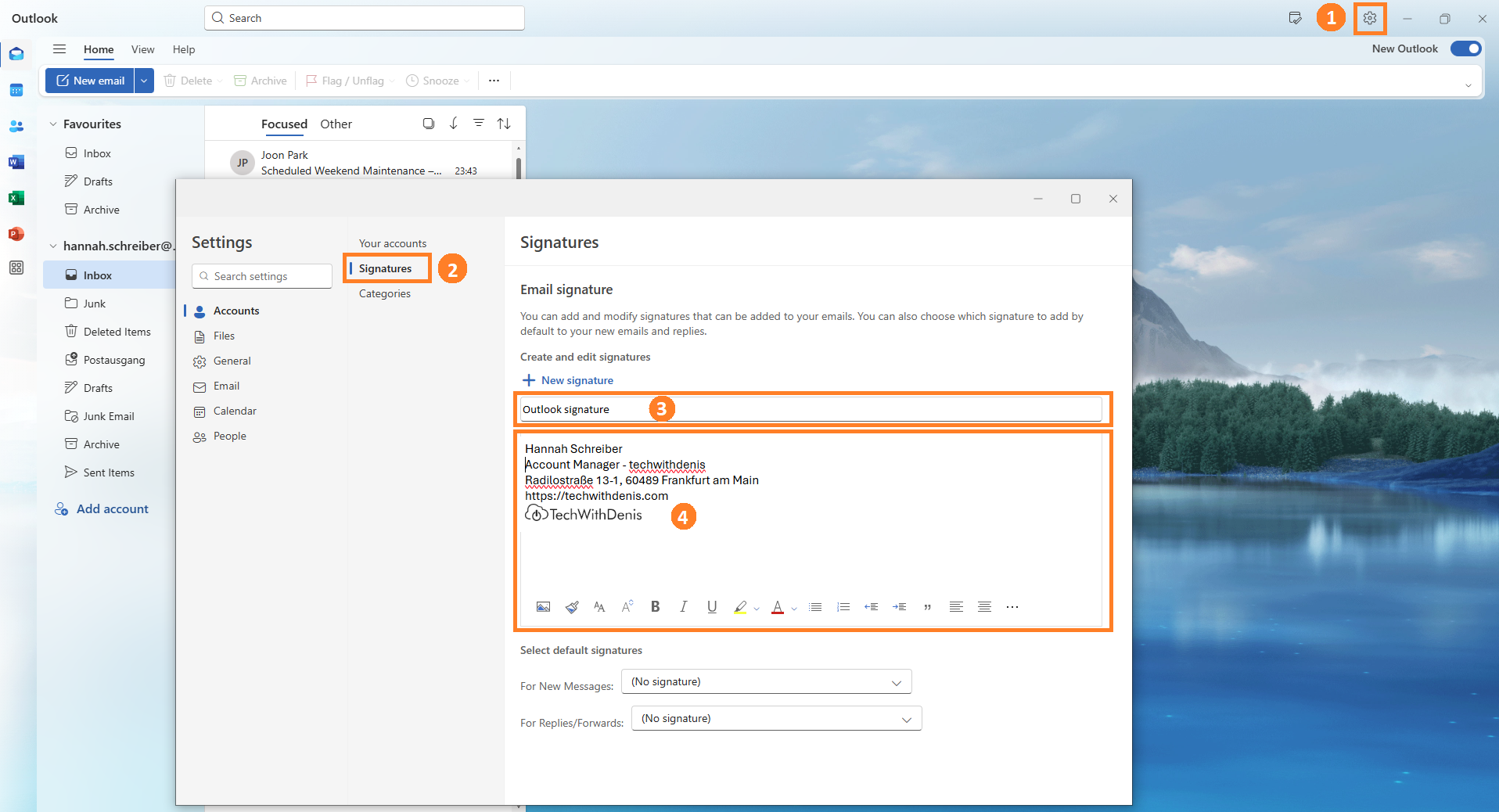Insert bulleted list in signature
Viewport: 1499px width, 812px height.
pyautogui.click(x=815, y=607)
